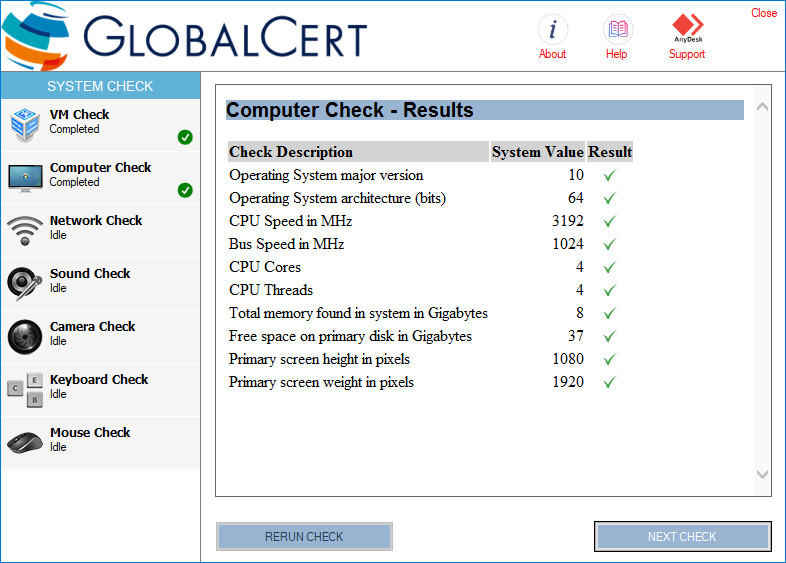Open the Network Check step

click(x=96, y=221)
